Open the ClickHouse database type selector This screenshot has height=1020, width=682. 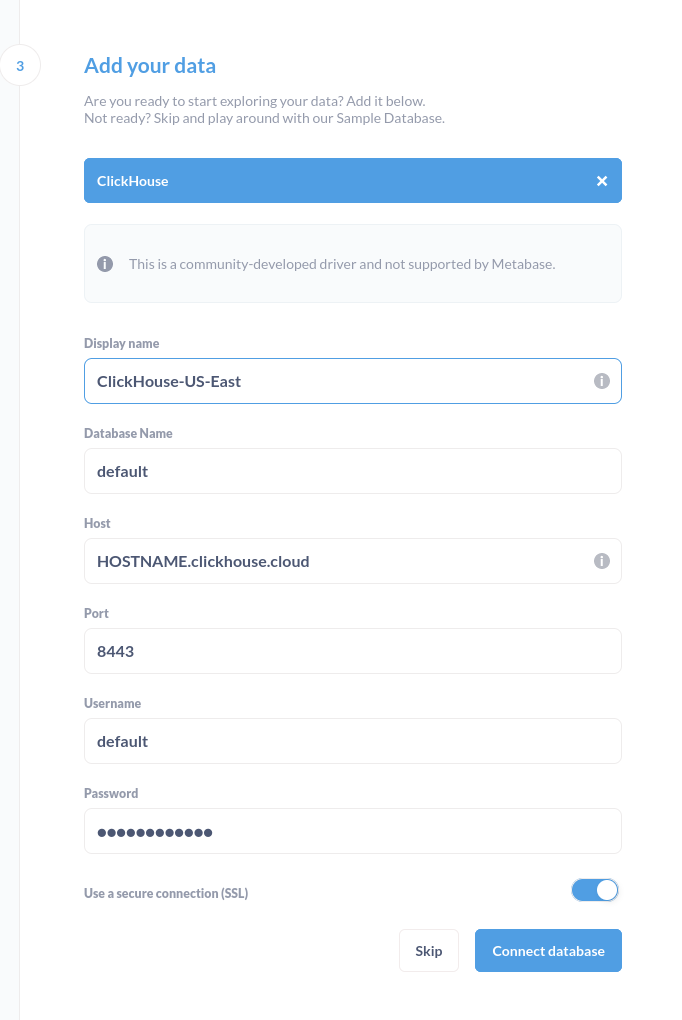click(x=300, y=181)
